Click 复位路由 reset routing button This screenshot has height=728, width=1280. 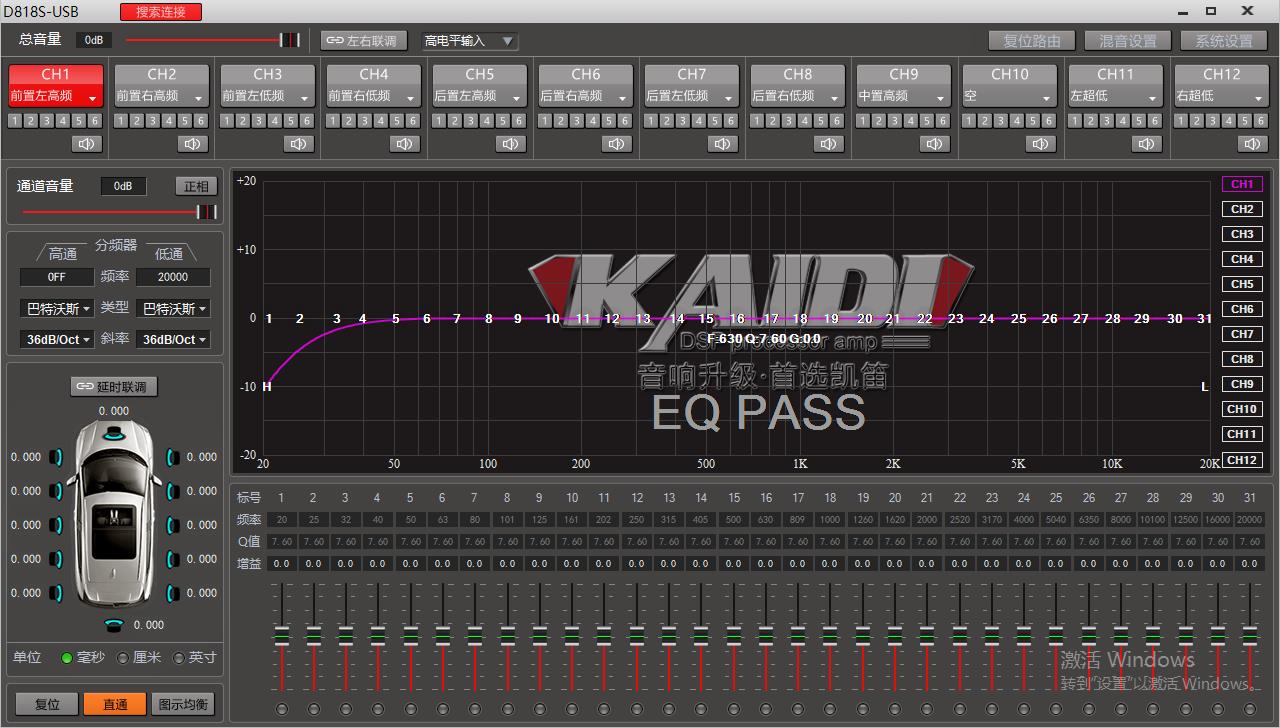[x=1031, y=41]
